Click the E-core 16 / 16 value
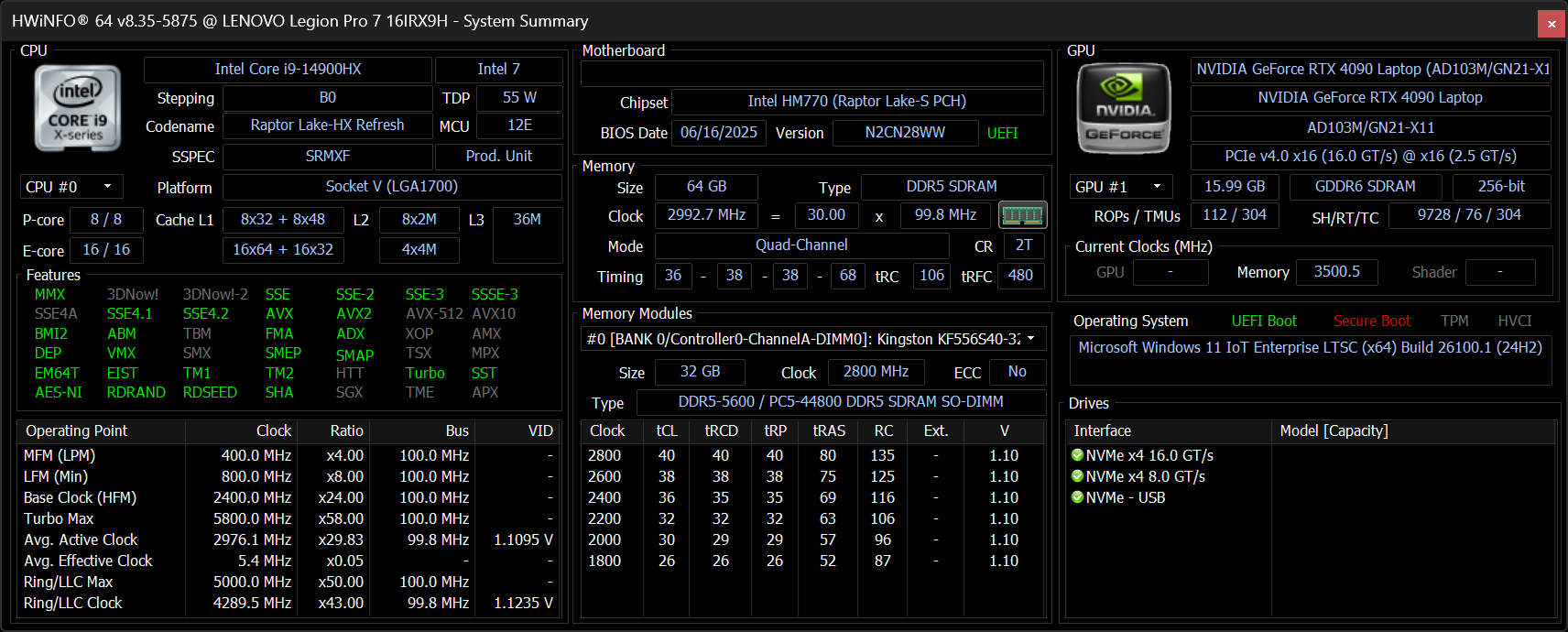 click(x=106, y=250)
